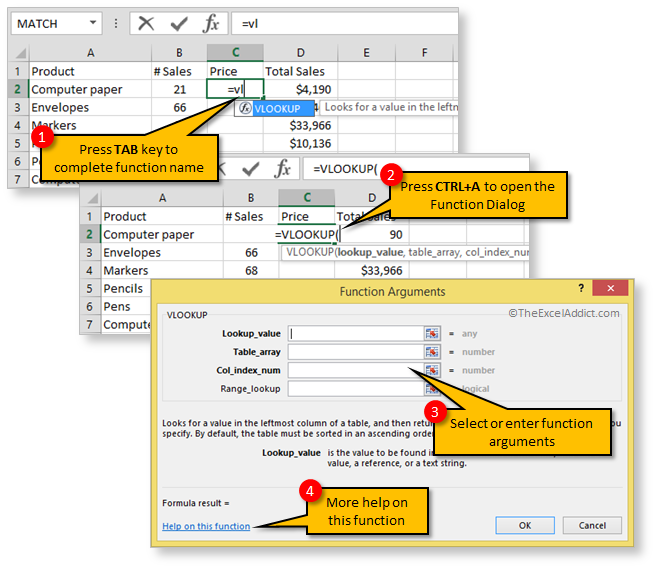Collapse dialog via Lookup_value range selector icon
The height and width of the screenshot is (568, 655).
coord(432,334)
